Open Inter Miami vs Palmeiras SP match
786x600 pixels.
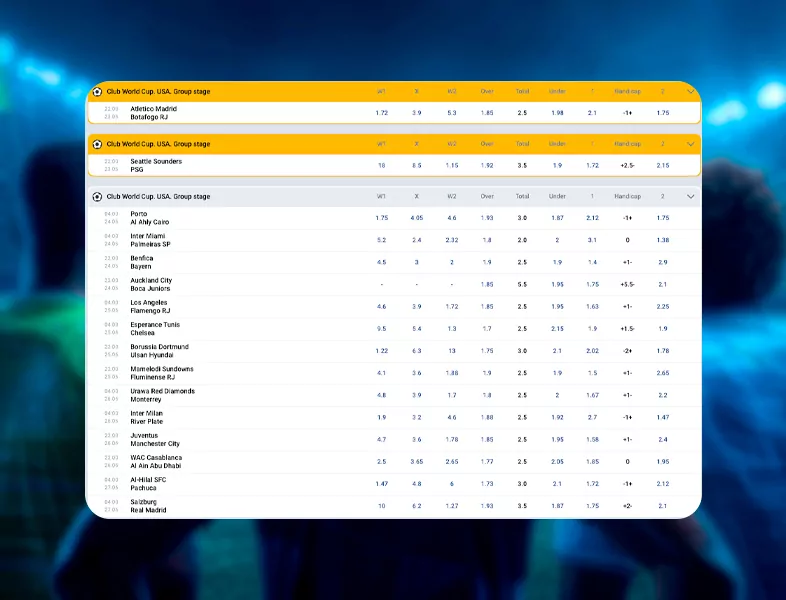(150, 240)
